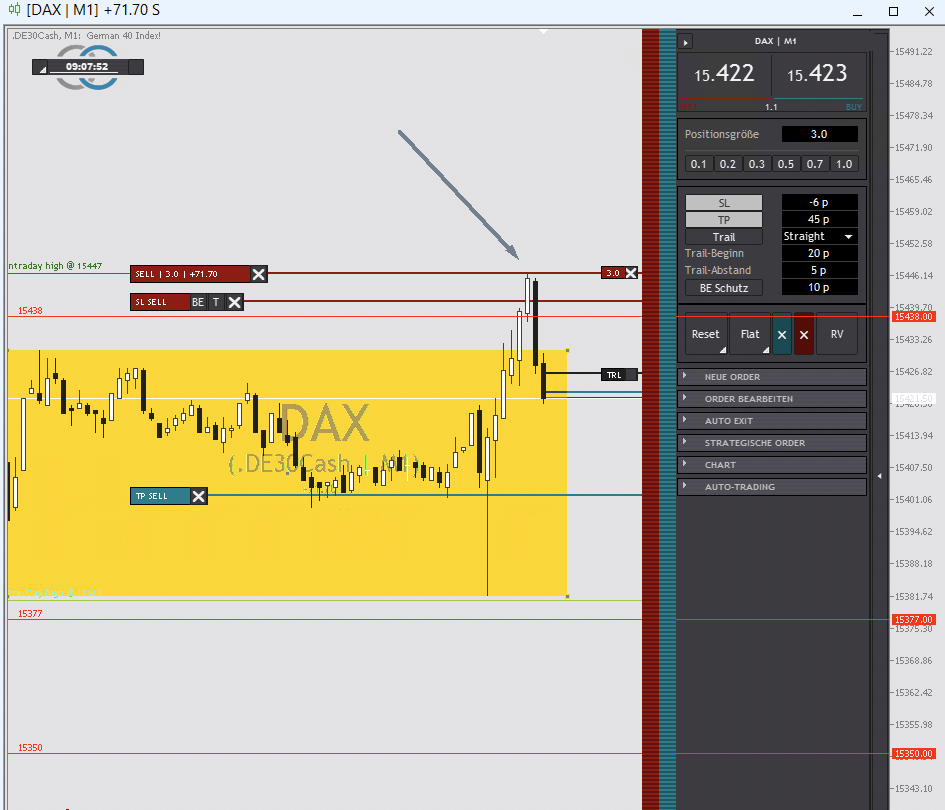Sell at the 15.422 bid price
Image resolution: width=945 pixels, height=810 pixels.
click(724, 75)
